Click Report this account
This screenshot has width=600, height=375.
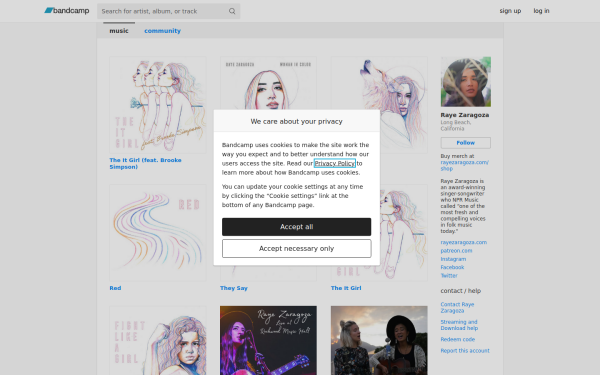[465, 351]
